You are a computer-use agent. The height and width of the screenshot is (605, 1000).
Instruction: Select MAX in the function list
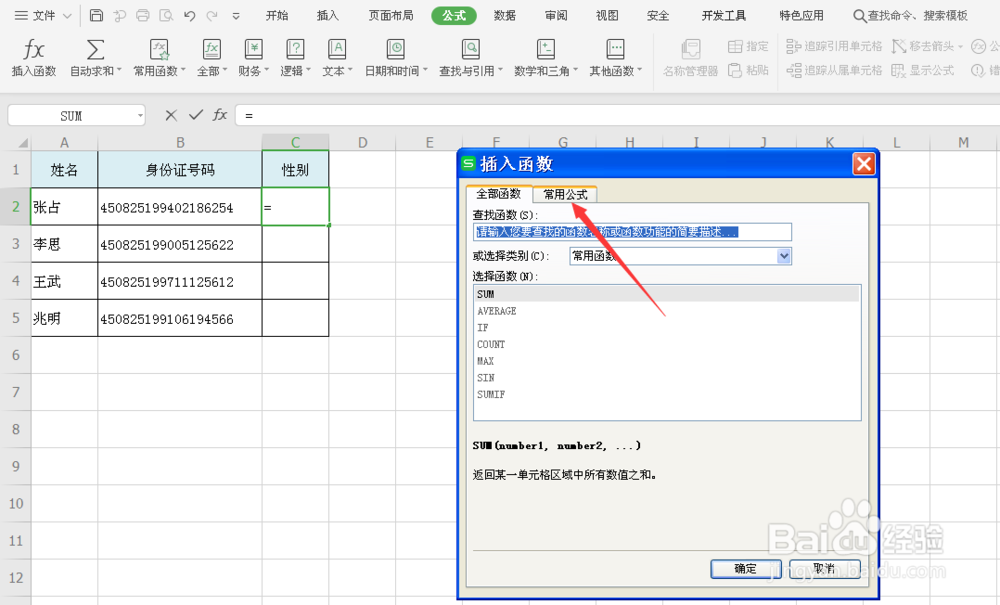667,361
